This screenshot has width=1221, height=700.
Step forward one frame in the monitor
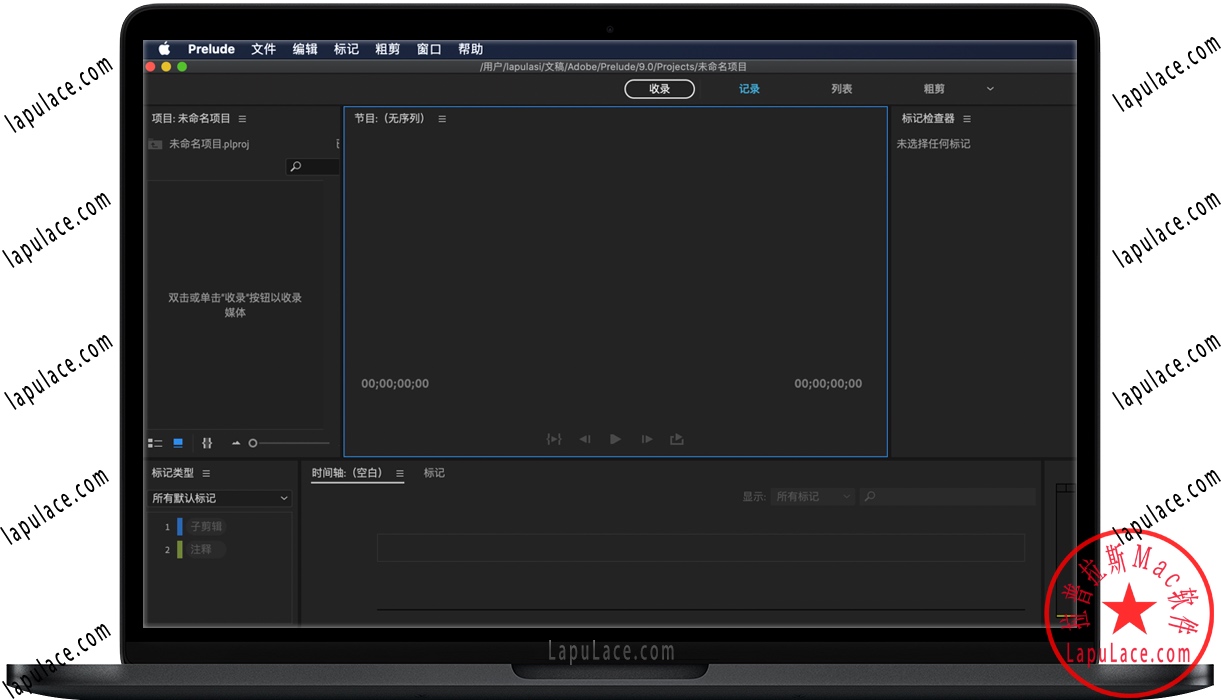[x=647, y=439]
